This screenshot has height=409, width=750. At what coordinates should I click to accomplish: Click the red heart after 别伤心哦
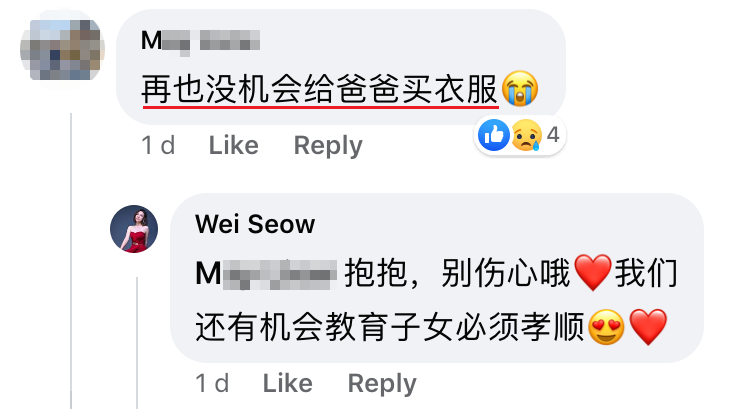coord(593,273)
